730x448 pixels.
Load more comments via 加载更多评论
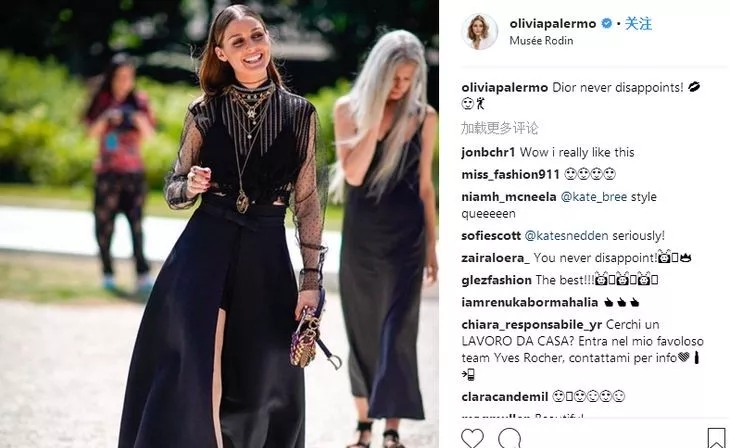point(500,128)
